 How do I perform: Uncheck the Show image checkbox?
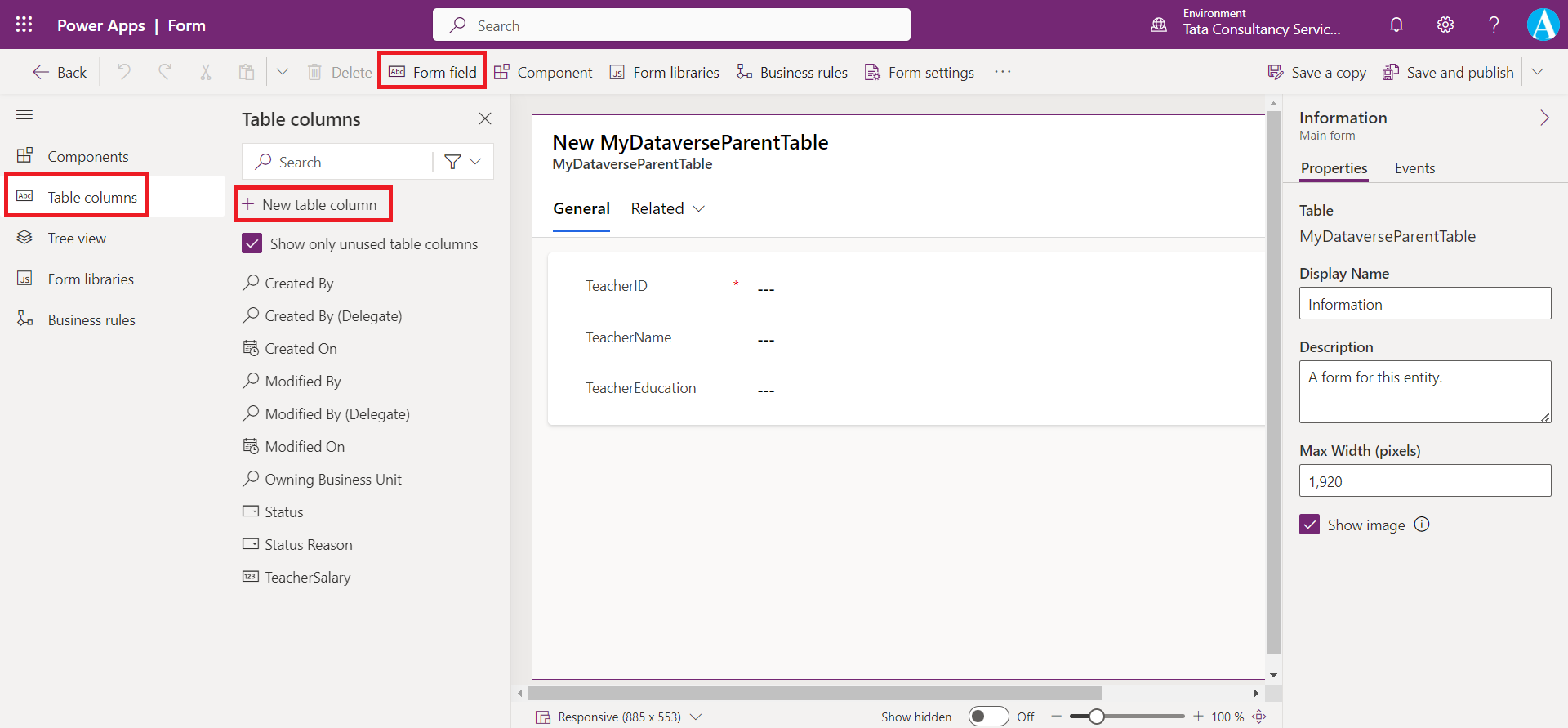[x=1310, y=525]
